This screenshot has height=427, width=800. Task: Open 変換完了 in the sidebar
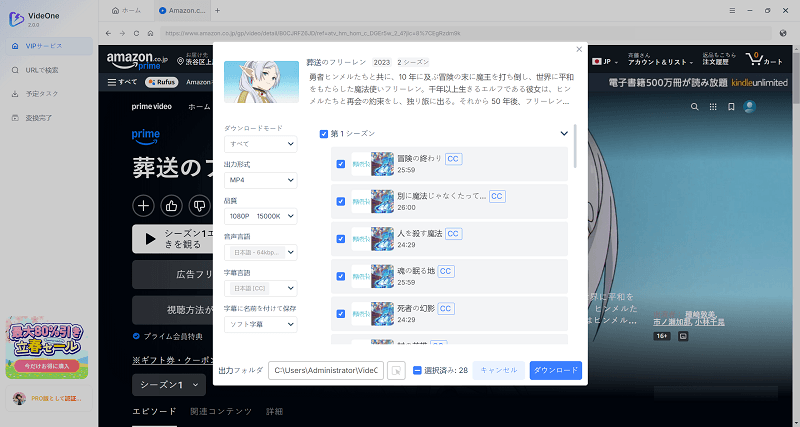point(49,118)
